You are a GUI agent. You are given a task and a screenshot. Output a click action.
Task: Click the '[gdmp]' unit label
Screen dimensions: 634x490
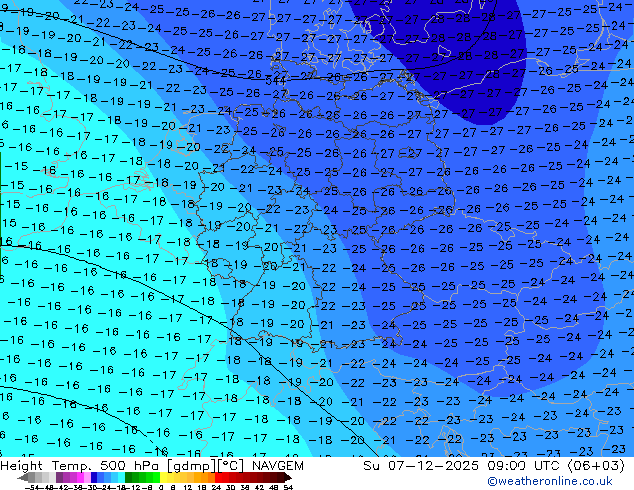[192, 466]
